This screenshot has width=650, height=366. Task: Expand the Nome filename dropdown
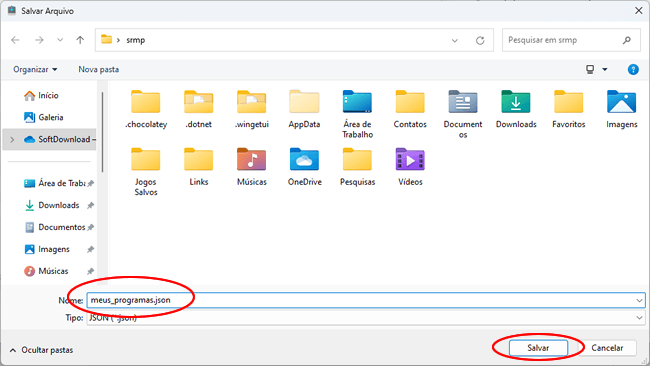click(639, 300)
